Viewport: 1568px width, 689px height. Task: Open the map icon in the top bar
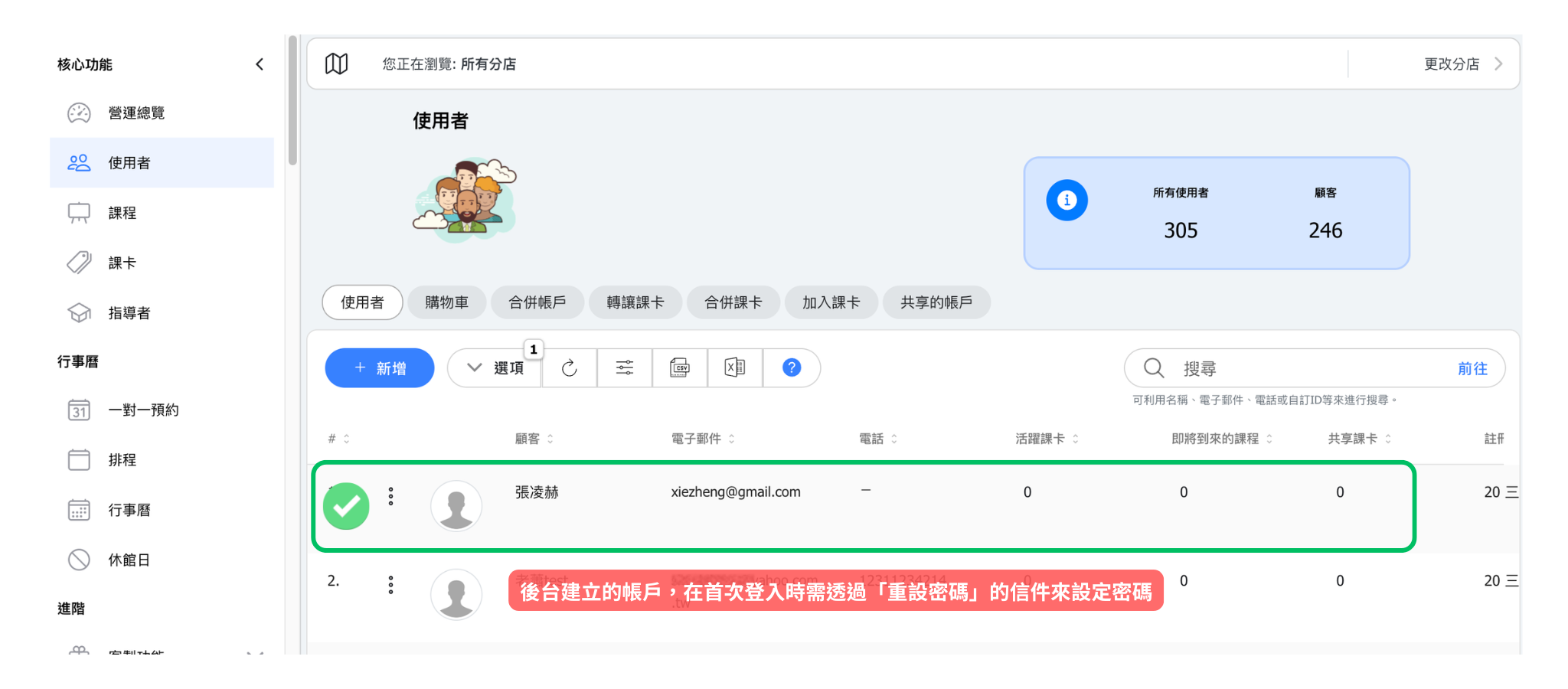coord(336,64)
